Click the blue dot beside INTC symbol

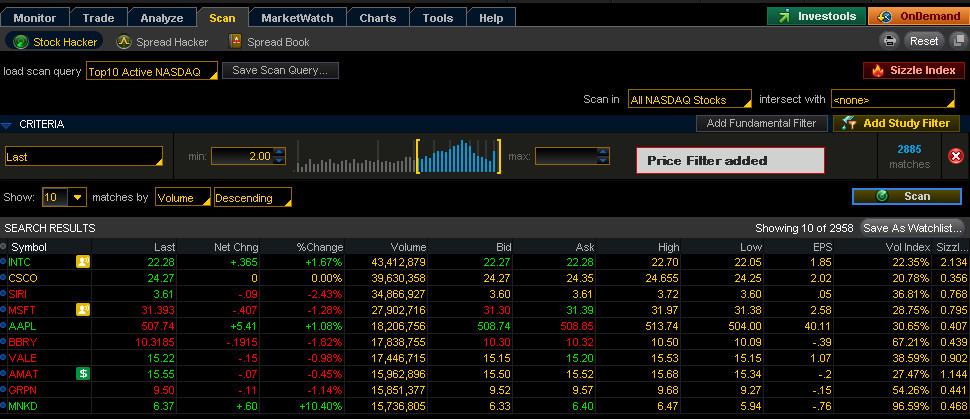point(4,262)
